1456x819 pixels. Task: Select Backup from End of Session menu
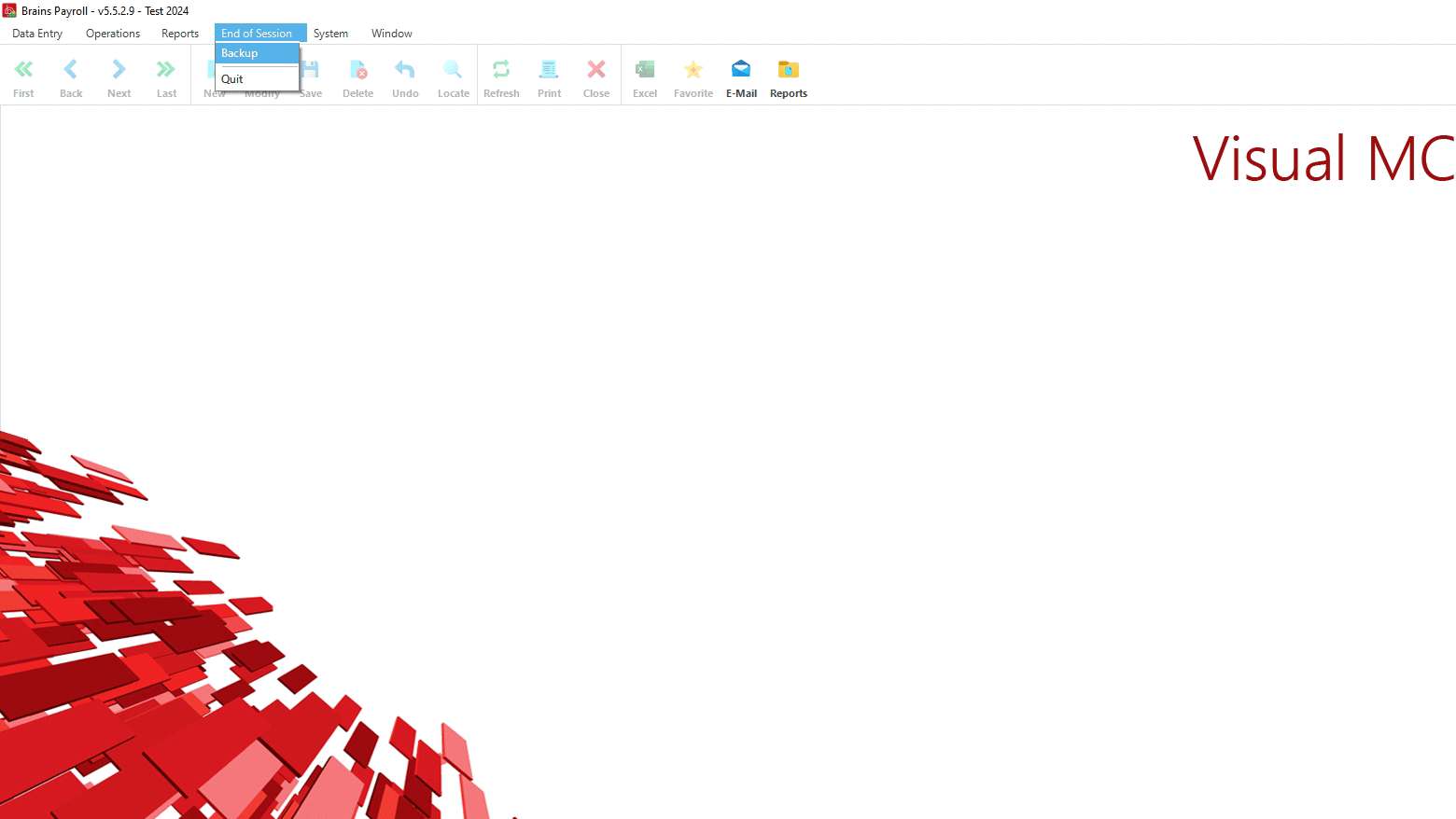click(258, 53)
